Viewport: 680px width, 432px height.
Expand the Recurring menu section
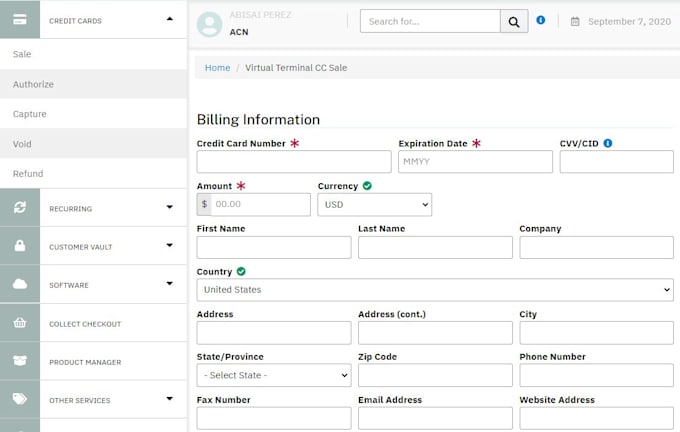tap(169, 208)
